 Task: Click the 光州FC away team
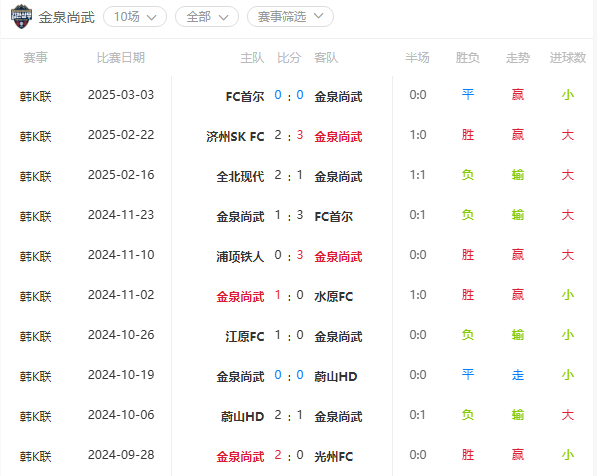coord(334,456)
